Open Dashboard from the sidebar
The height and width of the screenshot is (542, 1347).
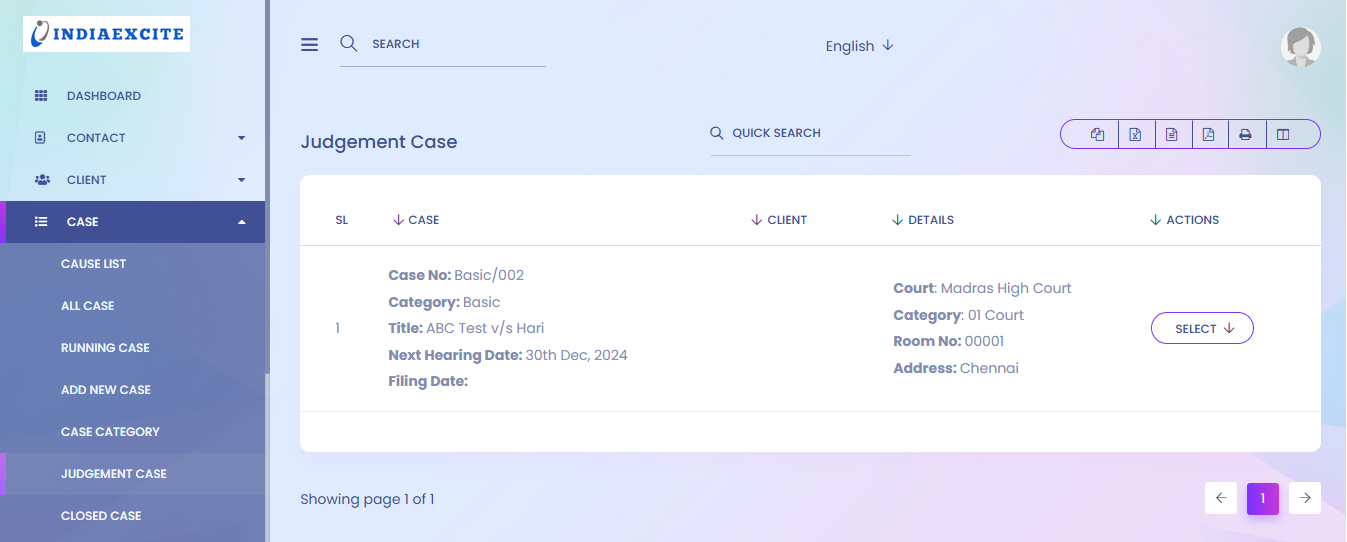[103, 96]
